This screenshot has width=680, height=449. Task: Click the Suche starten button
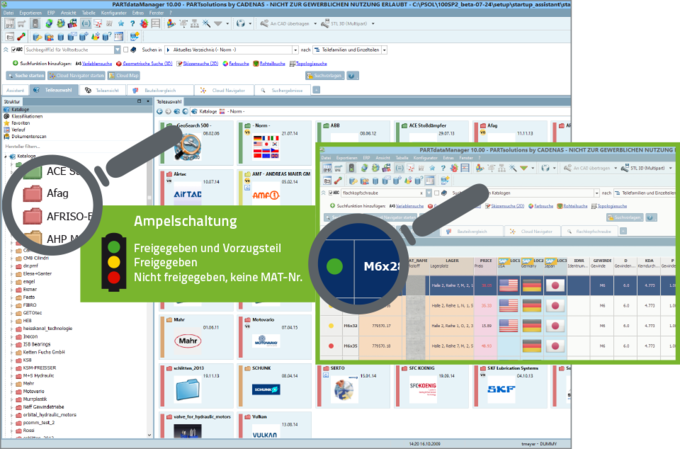click(26, 75)
